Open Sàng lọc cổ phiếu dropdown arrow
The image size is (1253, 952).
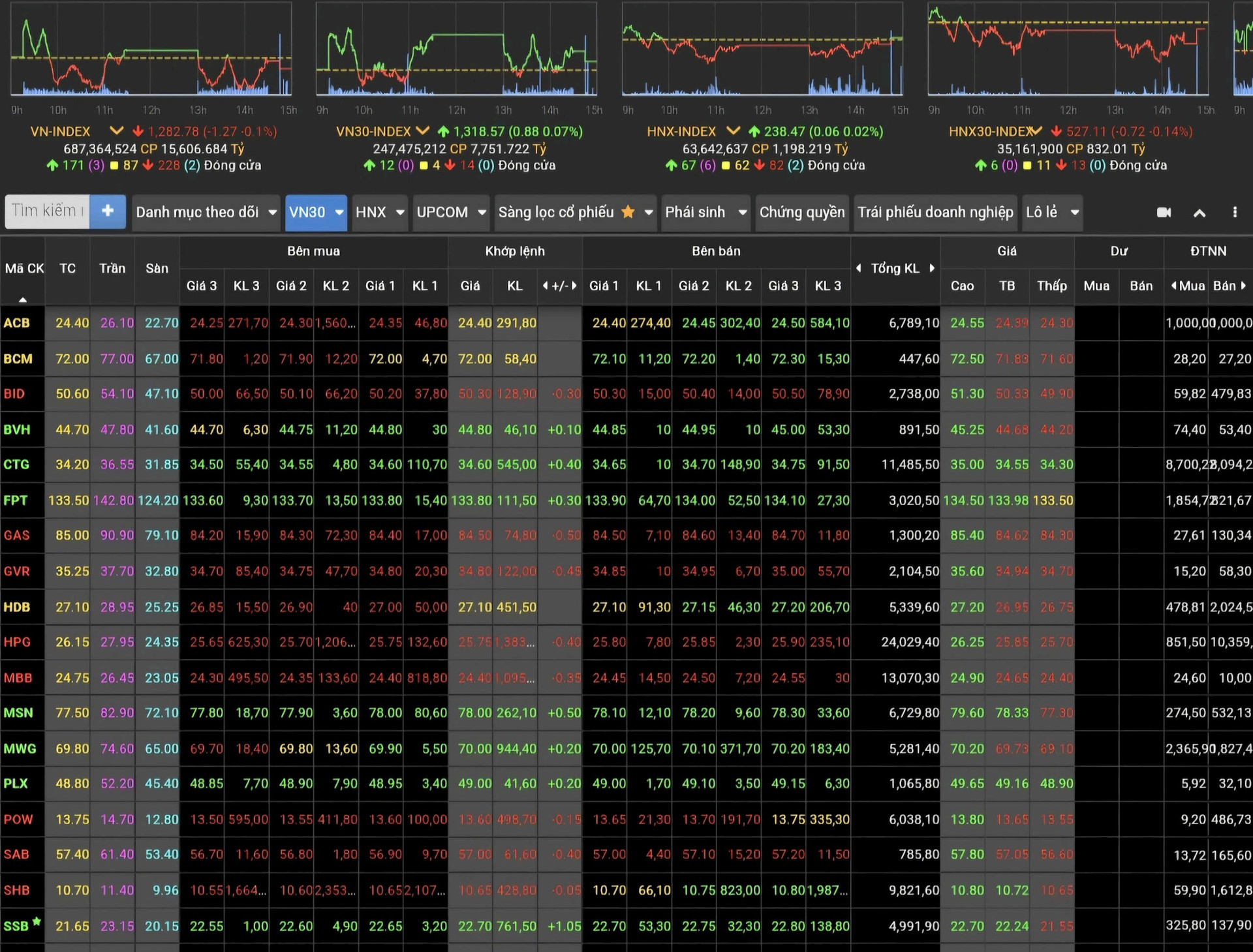(649, 212)
